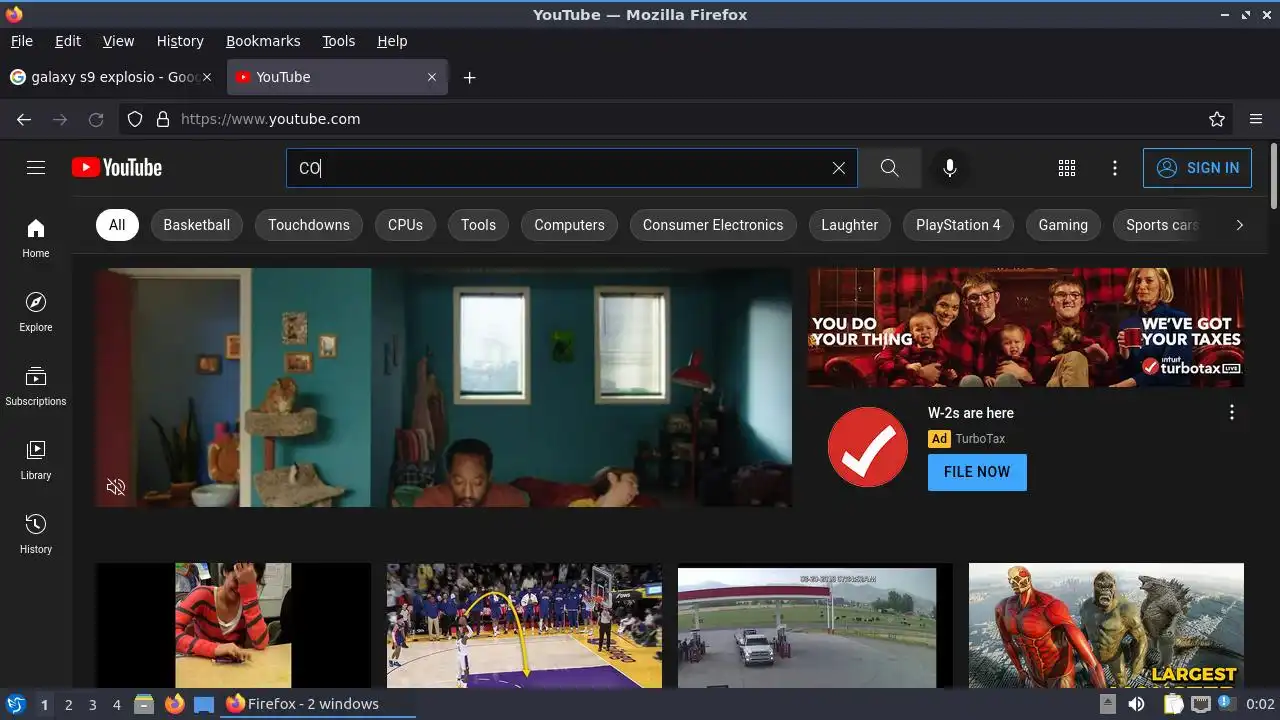The height and width of the screenshot is (720, 1280).
Task: Open the basketball shot video thumbnail
Action: 524,625
